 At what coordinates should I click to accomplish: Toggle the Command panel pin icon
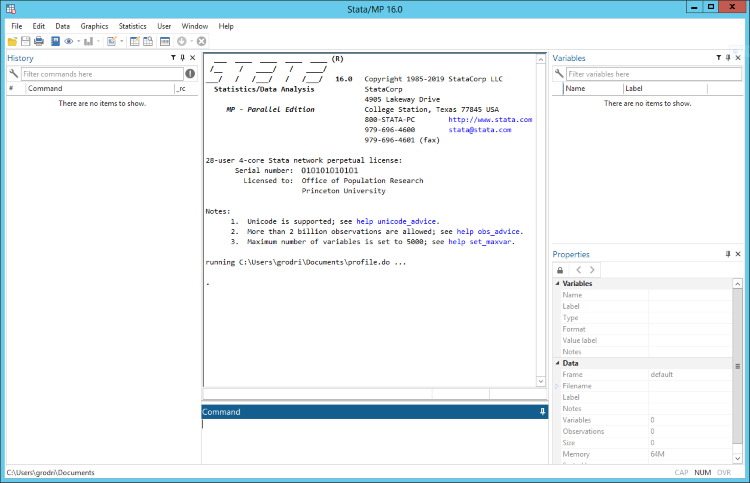(x=542, y=412)
